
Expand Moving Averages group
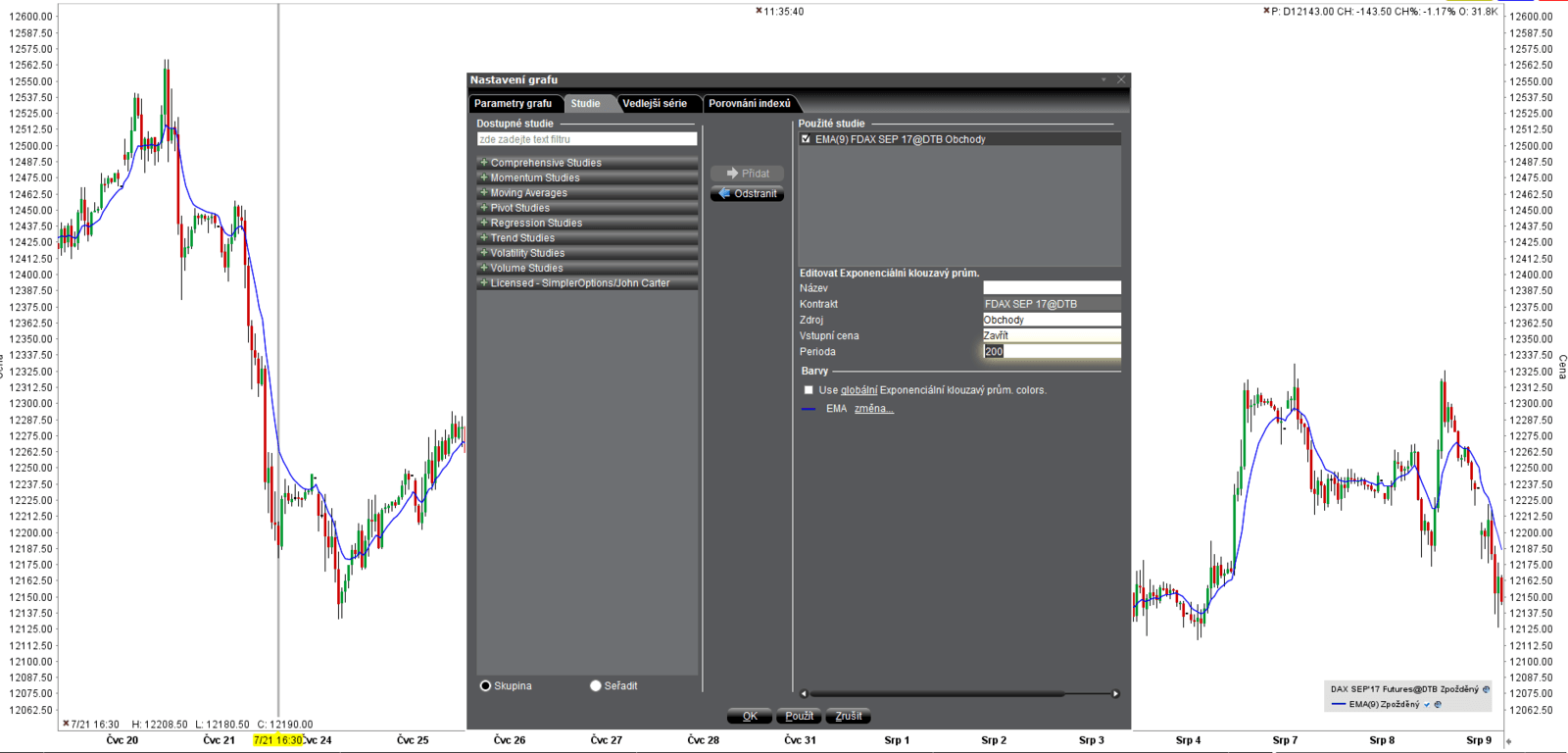coord(483,192)
